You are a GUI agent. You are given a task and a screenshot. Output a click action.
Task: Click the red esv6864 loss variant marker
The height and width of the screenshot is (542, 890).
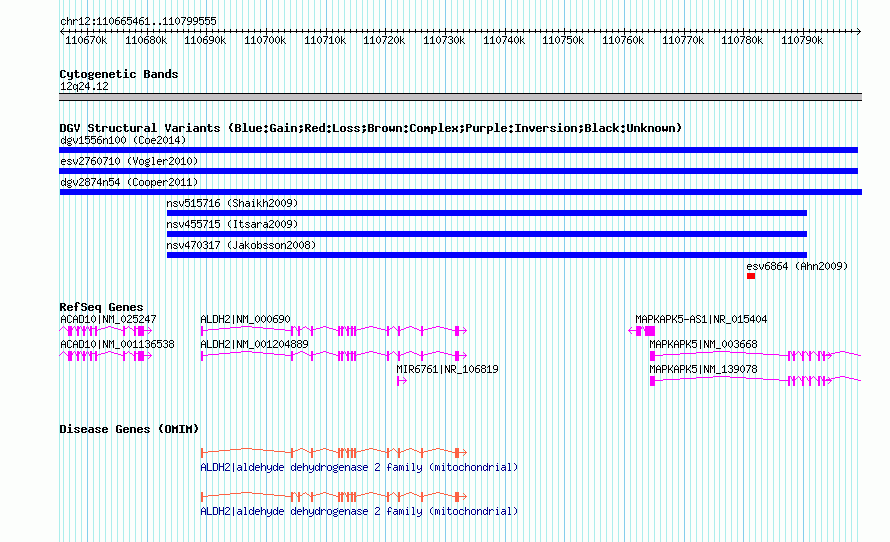(751, 276)
